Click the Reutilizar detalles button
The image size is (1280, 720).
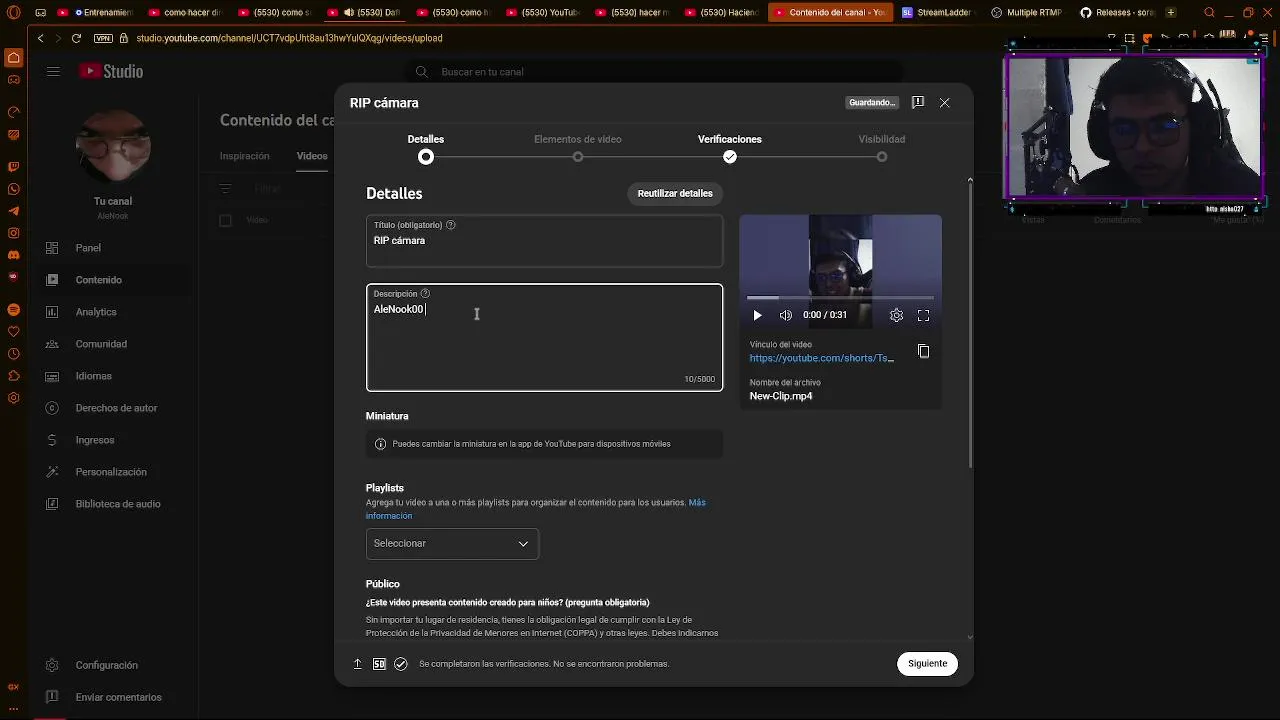675,193
